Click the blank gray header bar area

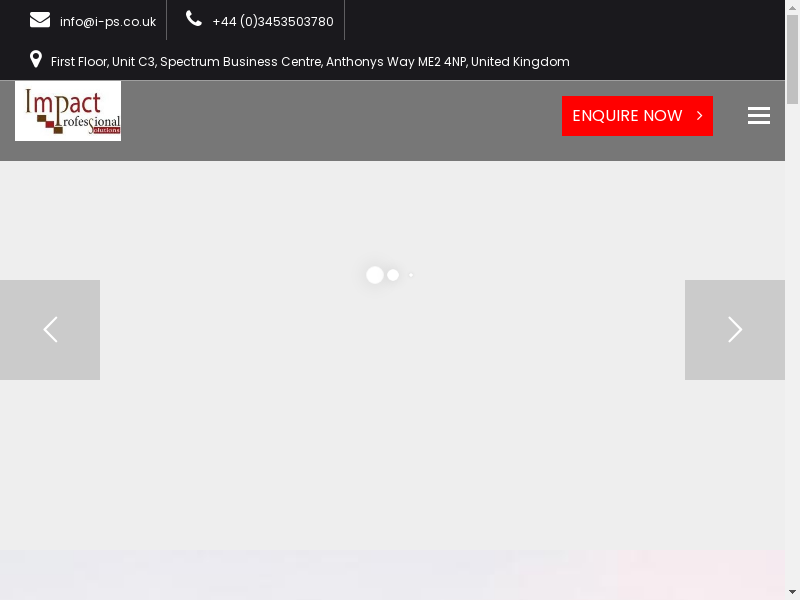point(340,120)
